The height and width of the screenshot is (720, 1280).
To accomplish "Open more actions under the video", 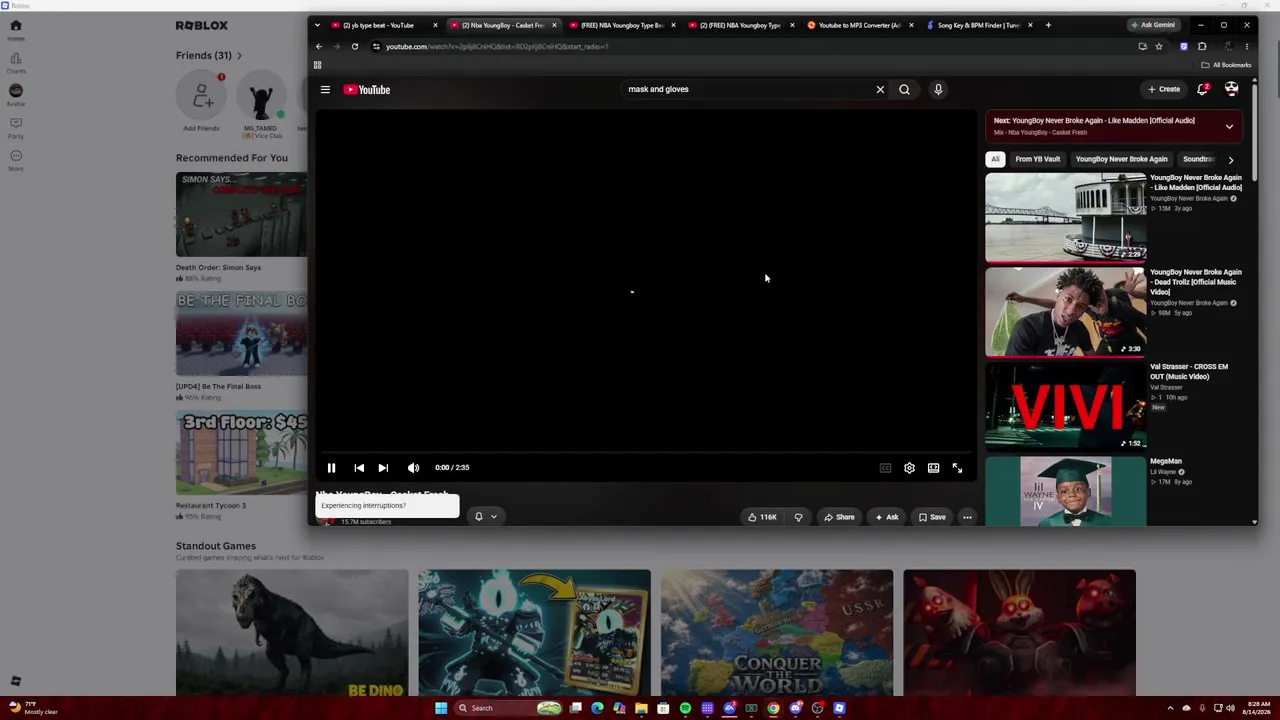I will pyautogui.click(x=967, y=517).
